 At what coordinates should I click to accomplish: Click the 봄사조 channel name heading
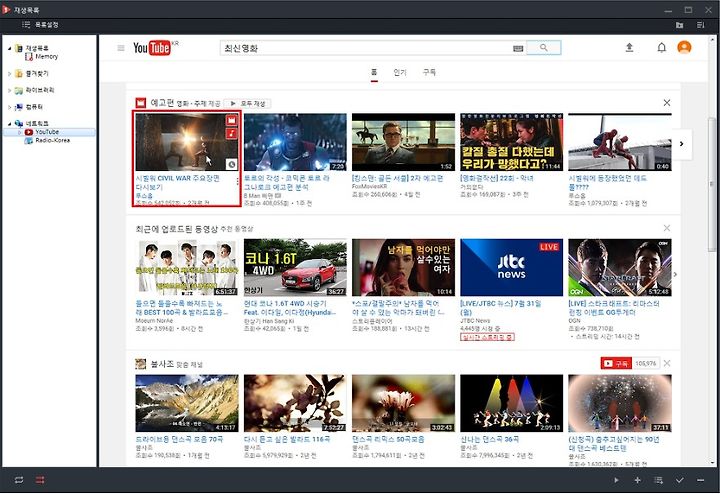pyautogui.click(x=162, y=364)
